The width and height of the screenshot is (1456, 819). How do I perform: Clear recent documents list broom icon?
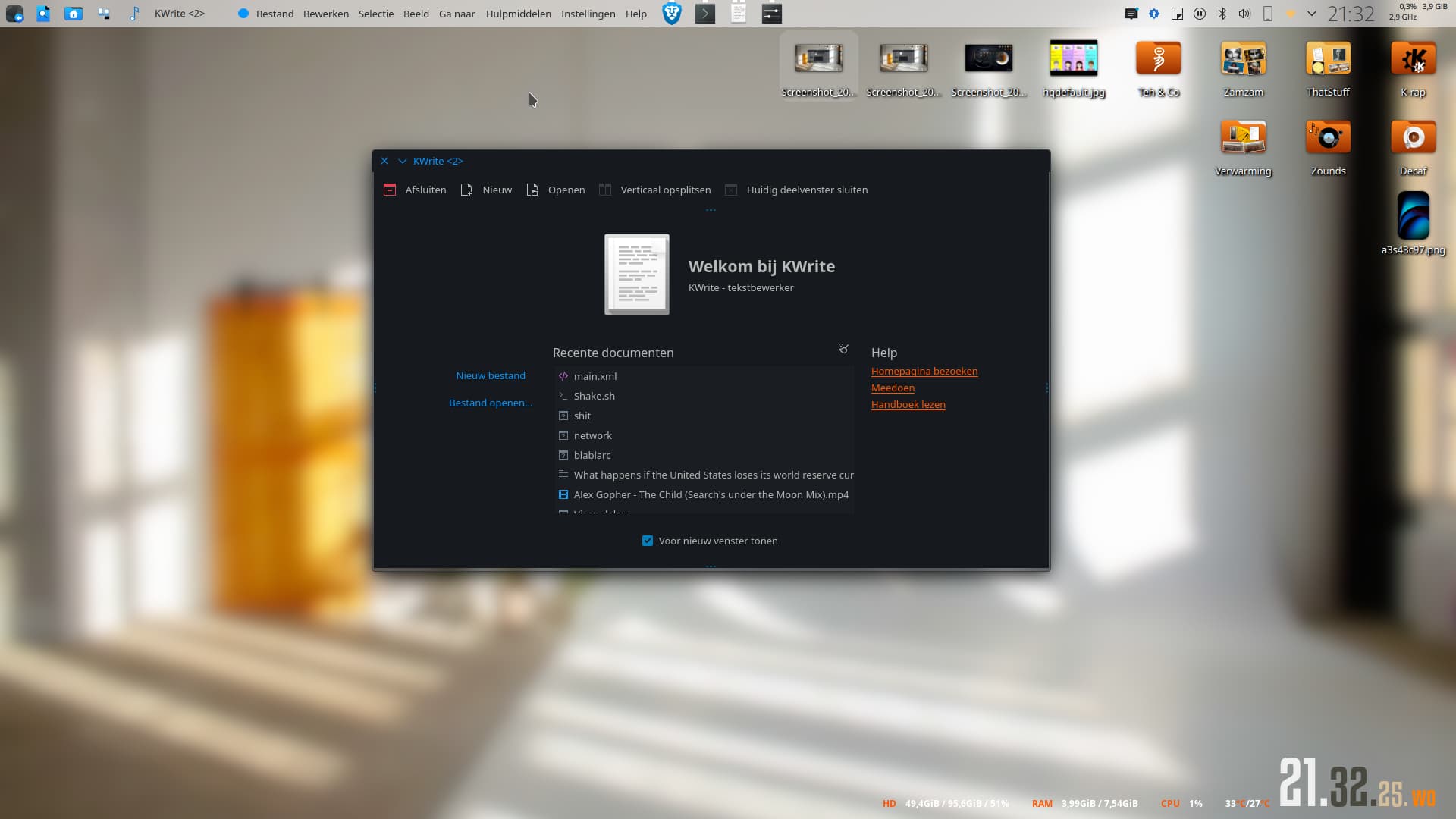[843, 349]
